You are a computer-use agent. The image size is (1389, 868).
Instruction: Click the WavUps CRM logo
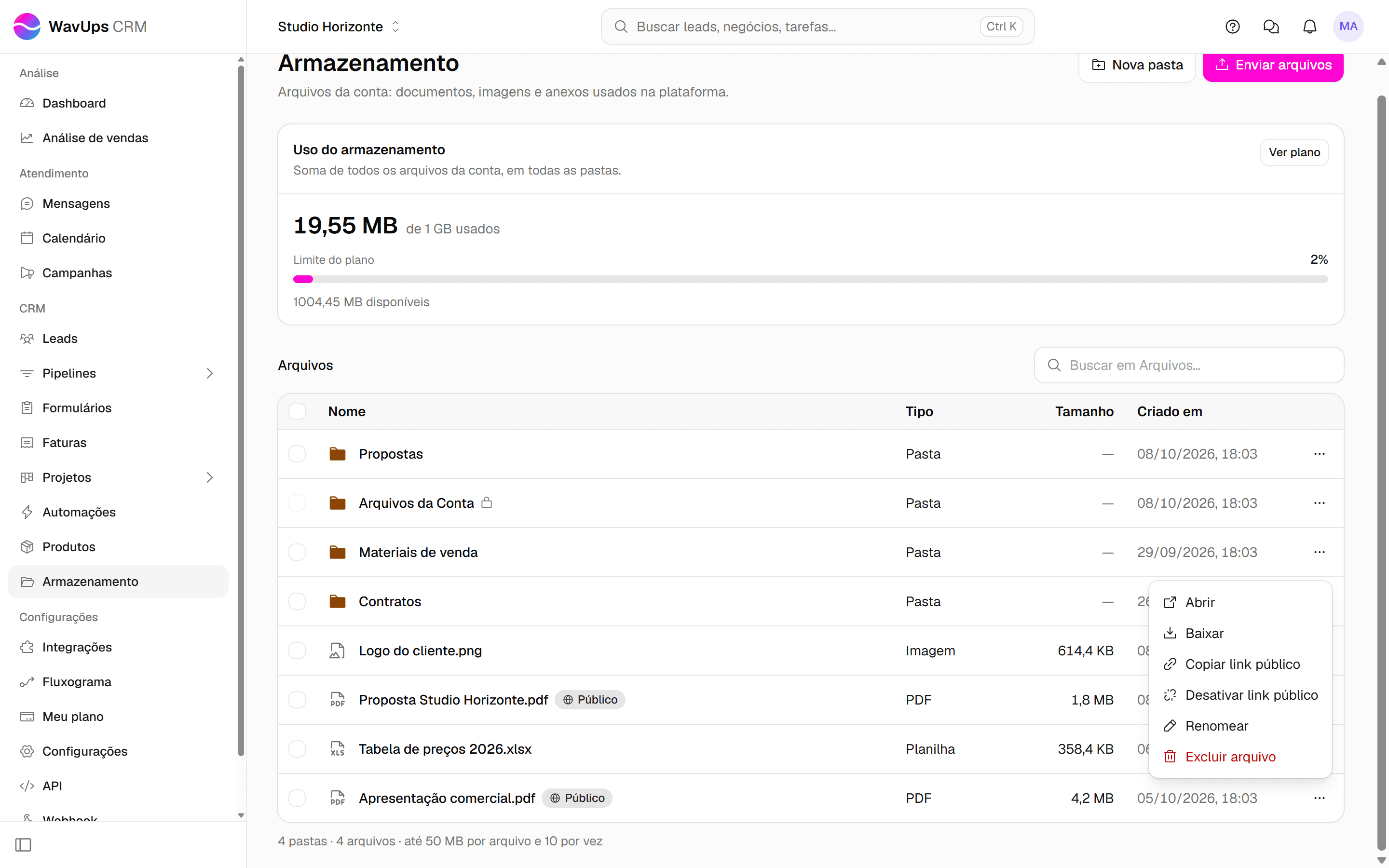80,27
